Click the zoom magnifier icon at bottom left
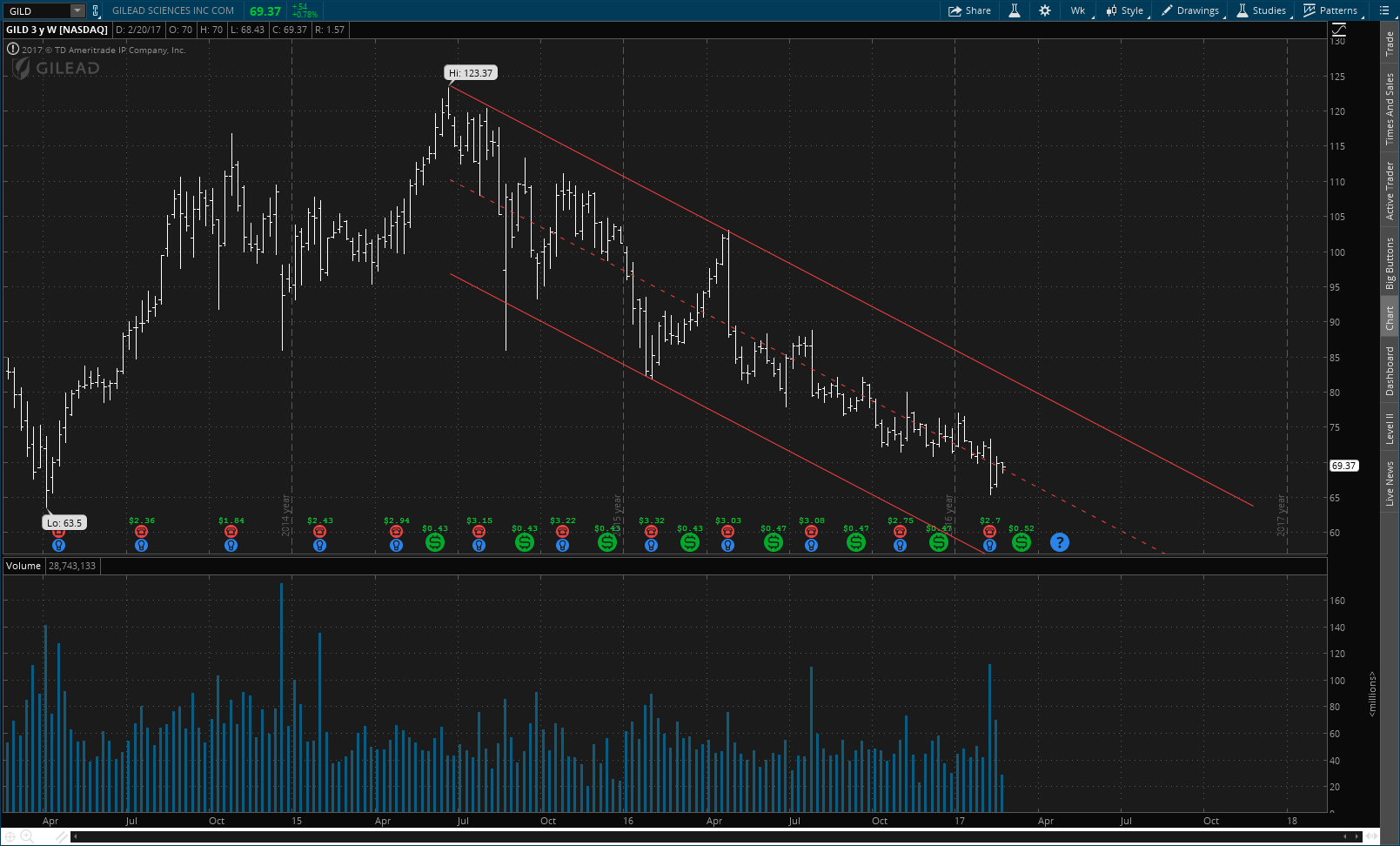 (26, 836)
